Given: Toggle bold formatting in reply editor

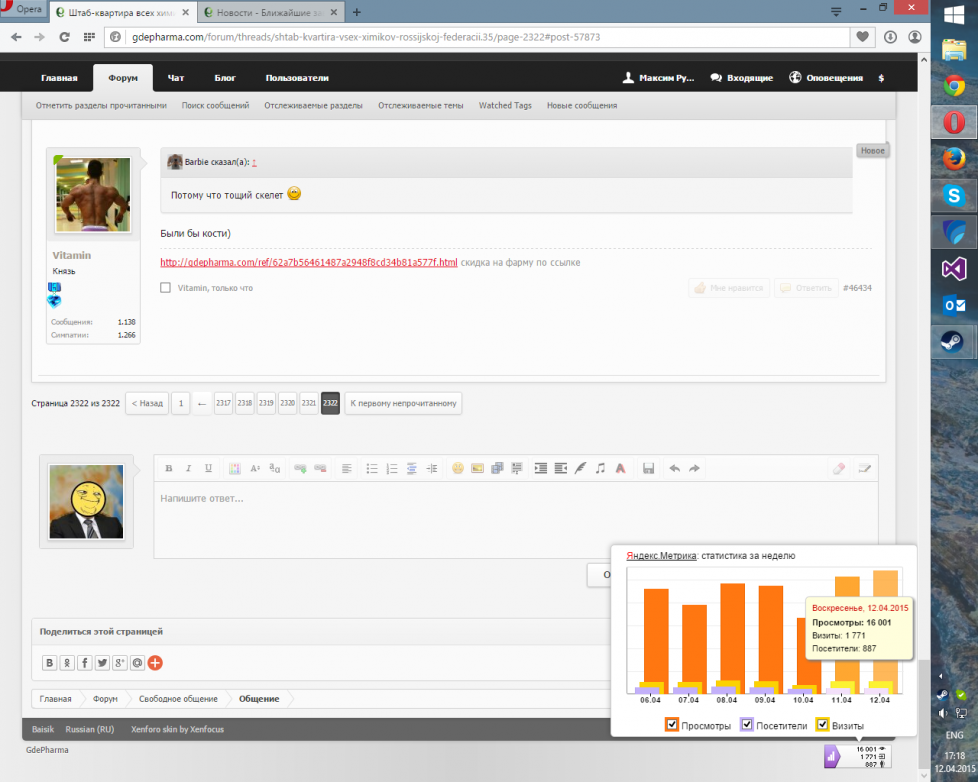Looking at the screenshot, I should 169,468.
